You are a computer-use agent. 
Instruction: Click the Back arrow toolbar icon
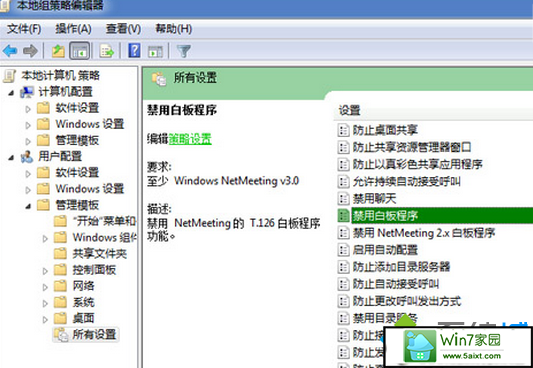pos(10,51)
